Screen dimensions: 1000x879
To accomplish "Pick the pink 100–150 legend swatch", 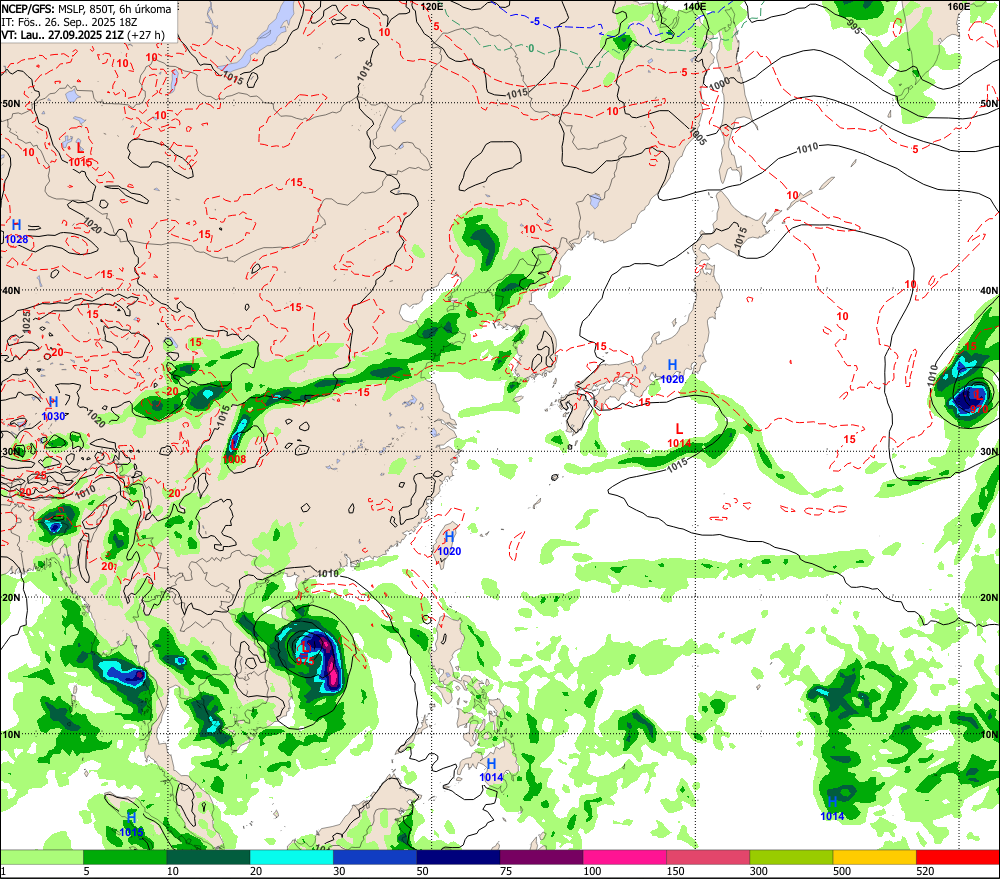I will [624, 857].
